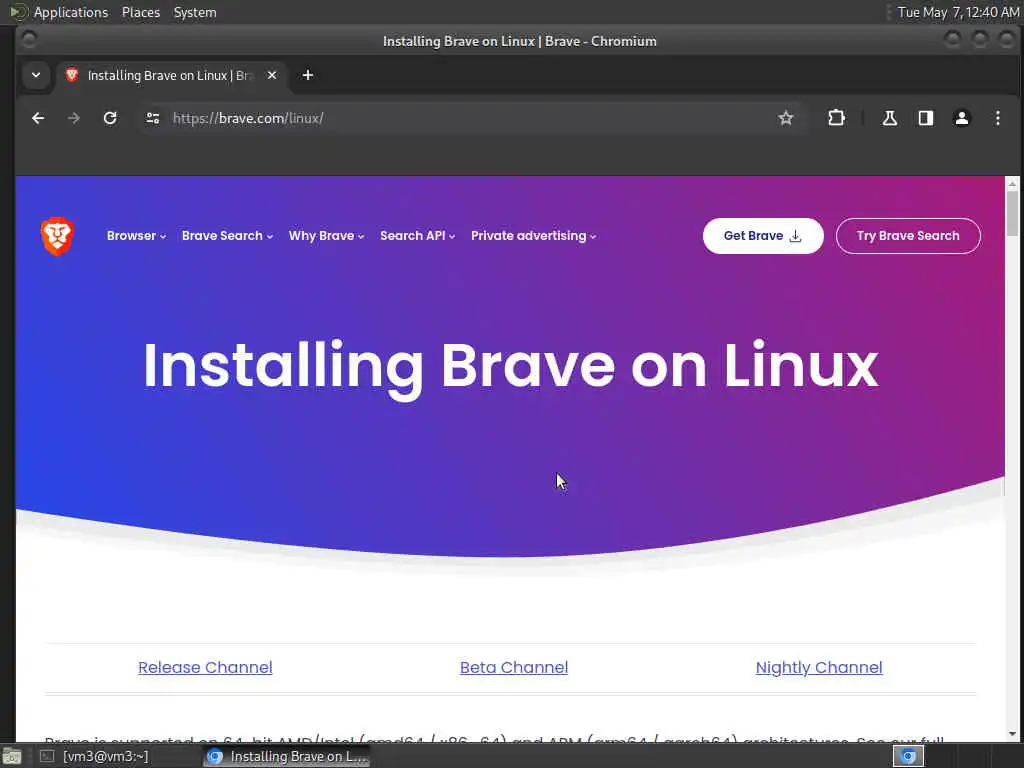Open the System menu
The width and height of the screenshot is (1024, 768).
click(195, 12)
